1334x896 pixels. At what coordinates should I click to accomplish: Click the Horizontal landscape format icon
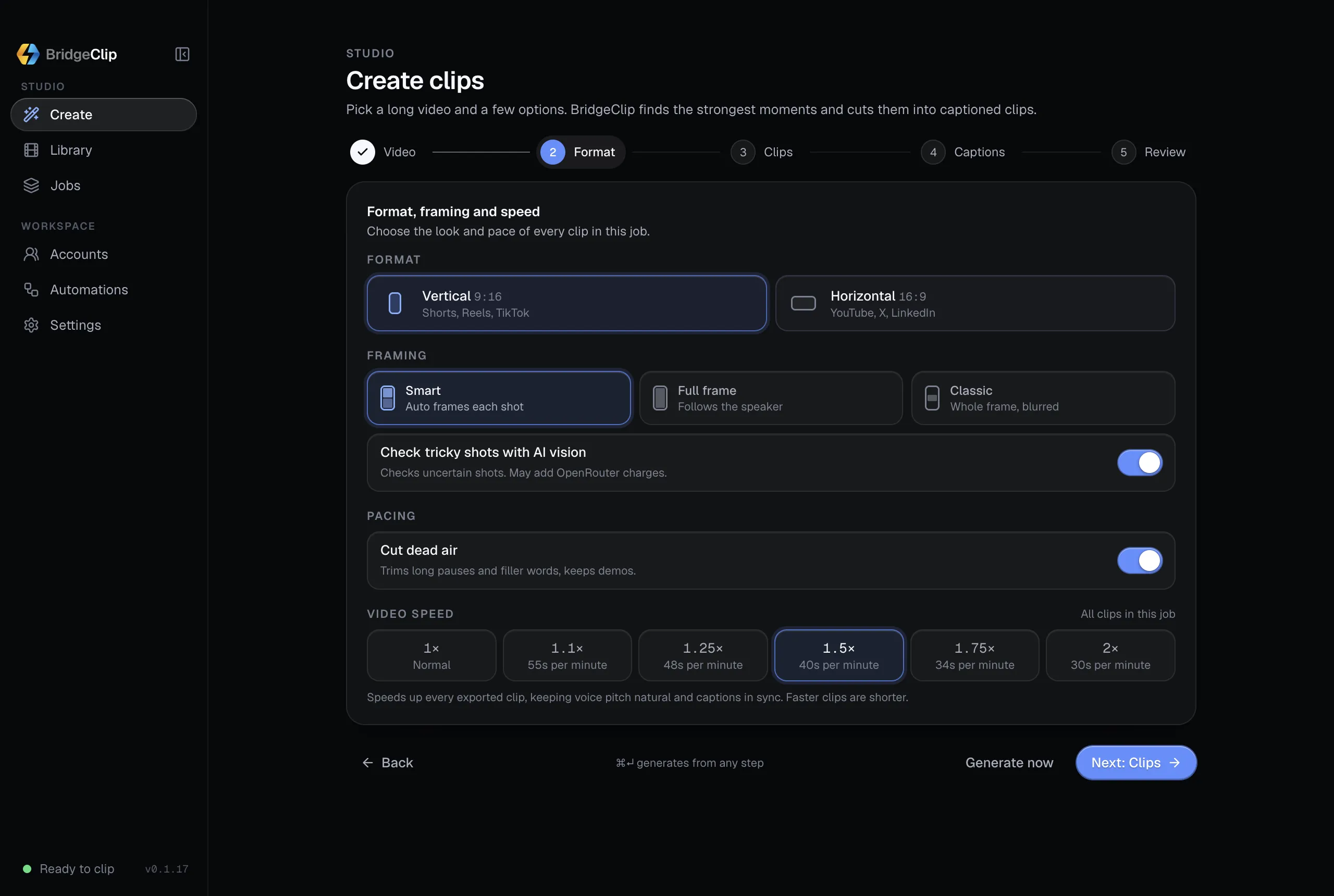[x=803, y=303]
